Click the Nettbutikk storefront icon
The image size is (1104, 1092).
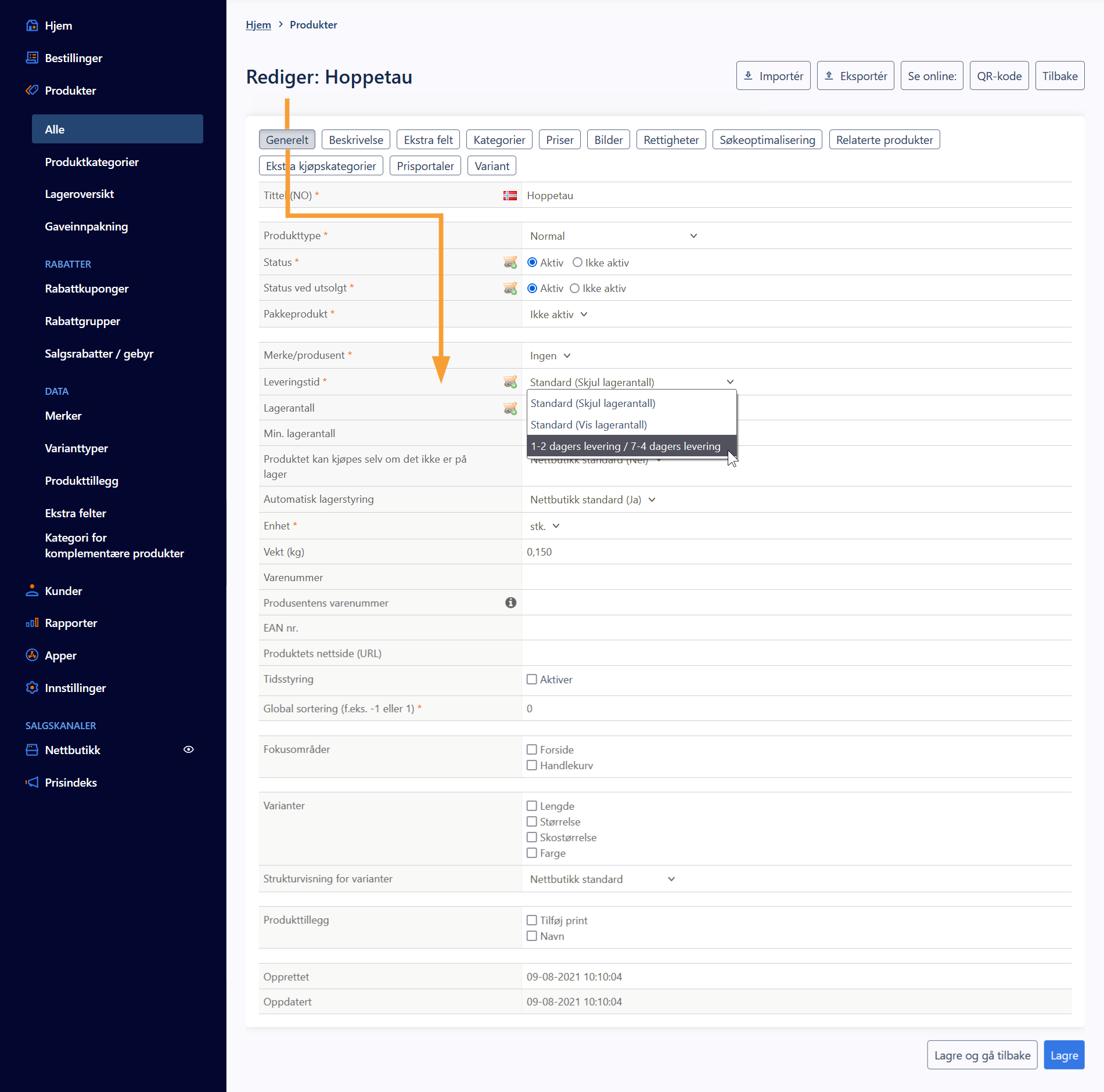[32, 750]
